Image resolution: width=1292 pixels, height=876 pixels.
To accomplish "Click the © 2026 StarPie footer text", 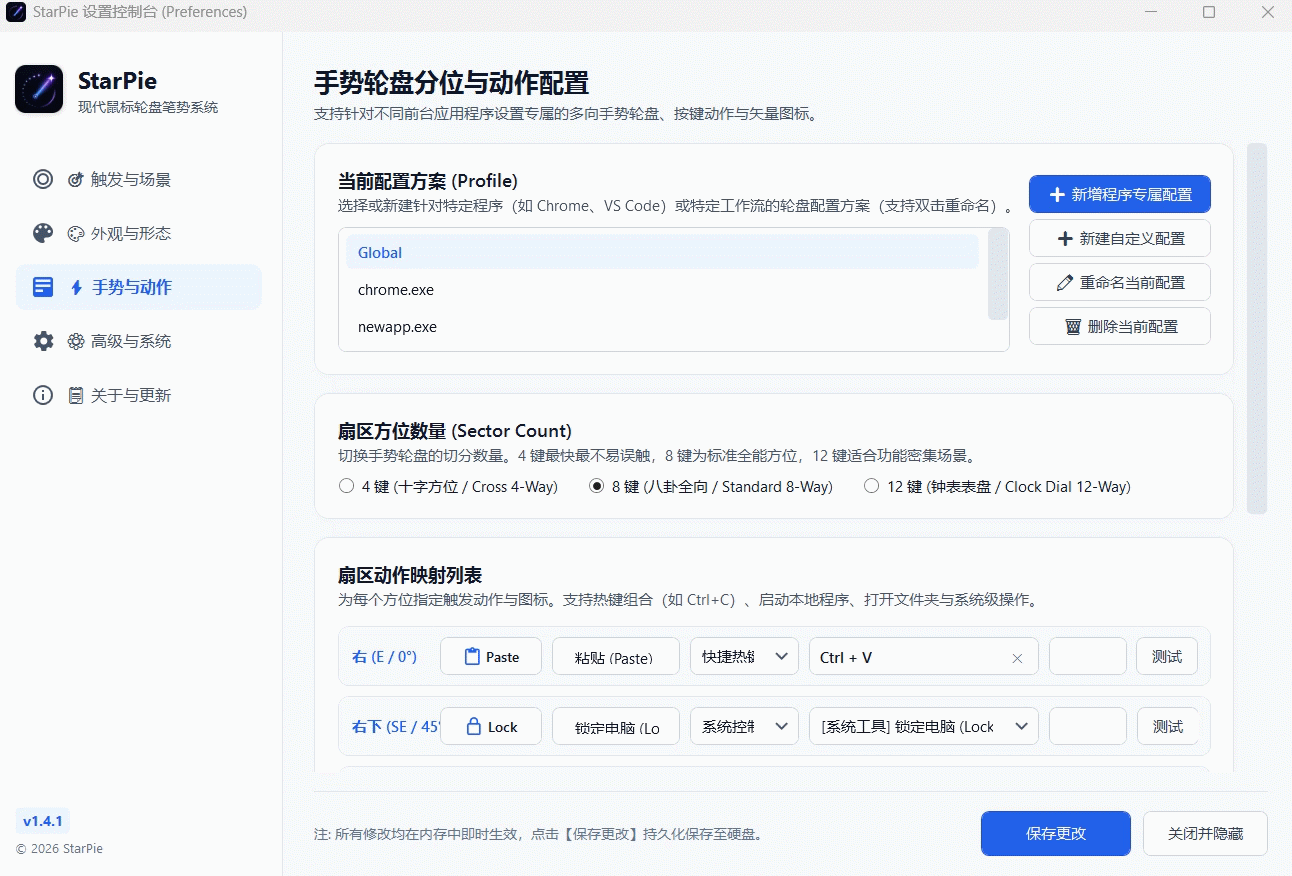I will (x=59, y=849).
